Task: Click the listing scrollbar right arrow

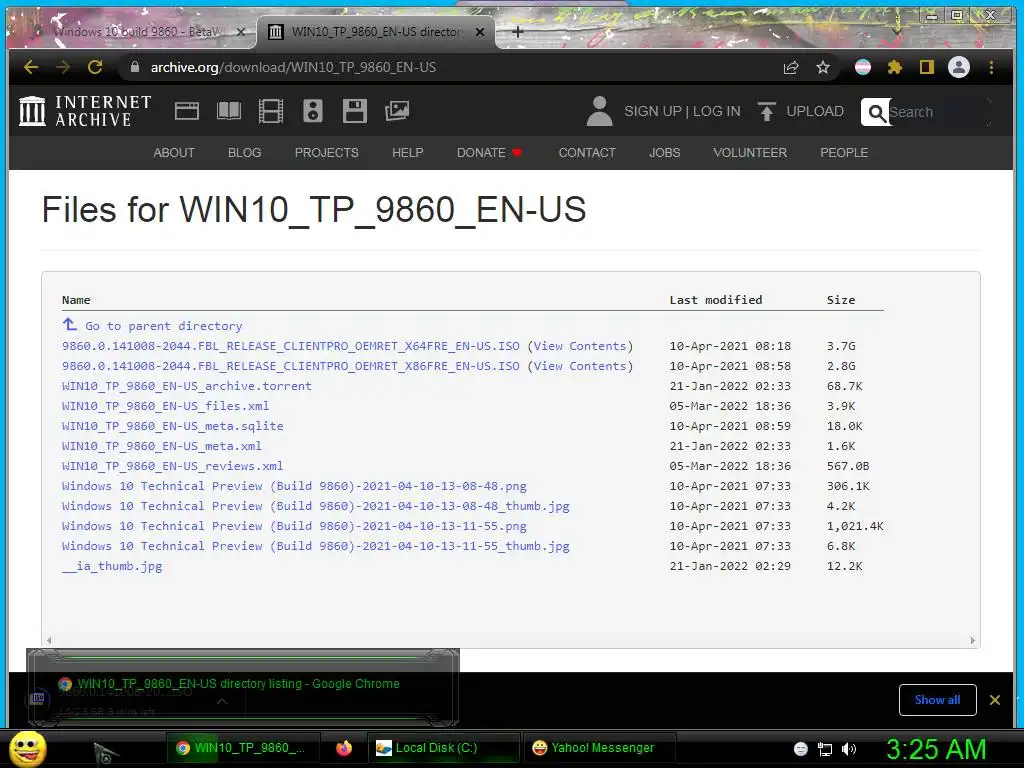Action: tap(972, 641)
